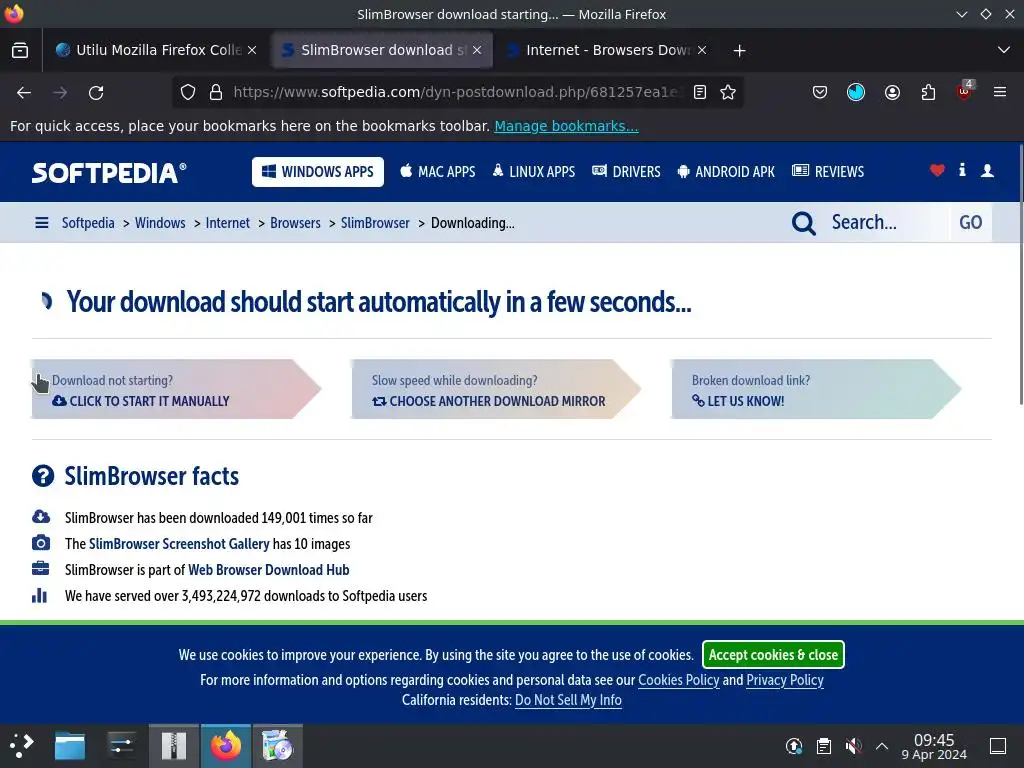Close the SlimBrowser download tab
Viewport: 1024px width, 768px height.
click(x=477, y=50)
